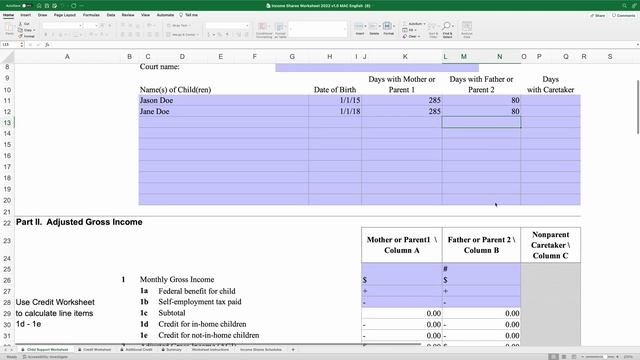The height and width of the screenshot is (360, 640).
Task: Click the Format painter brush icon
Action: tap(20, 36)
